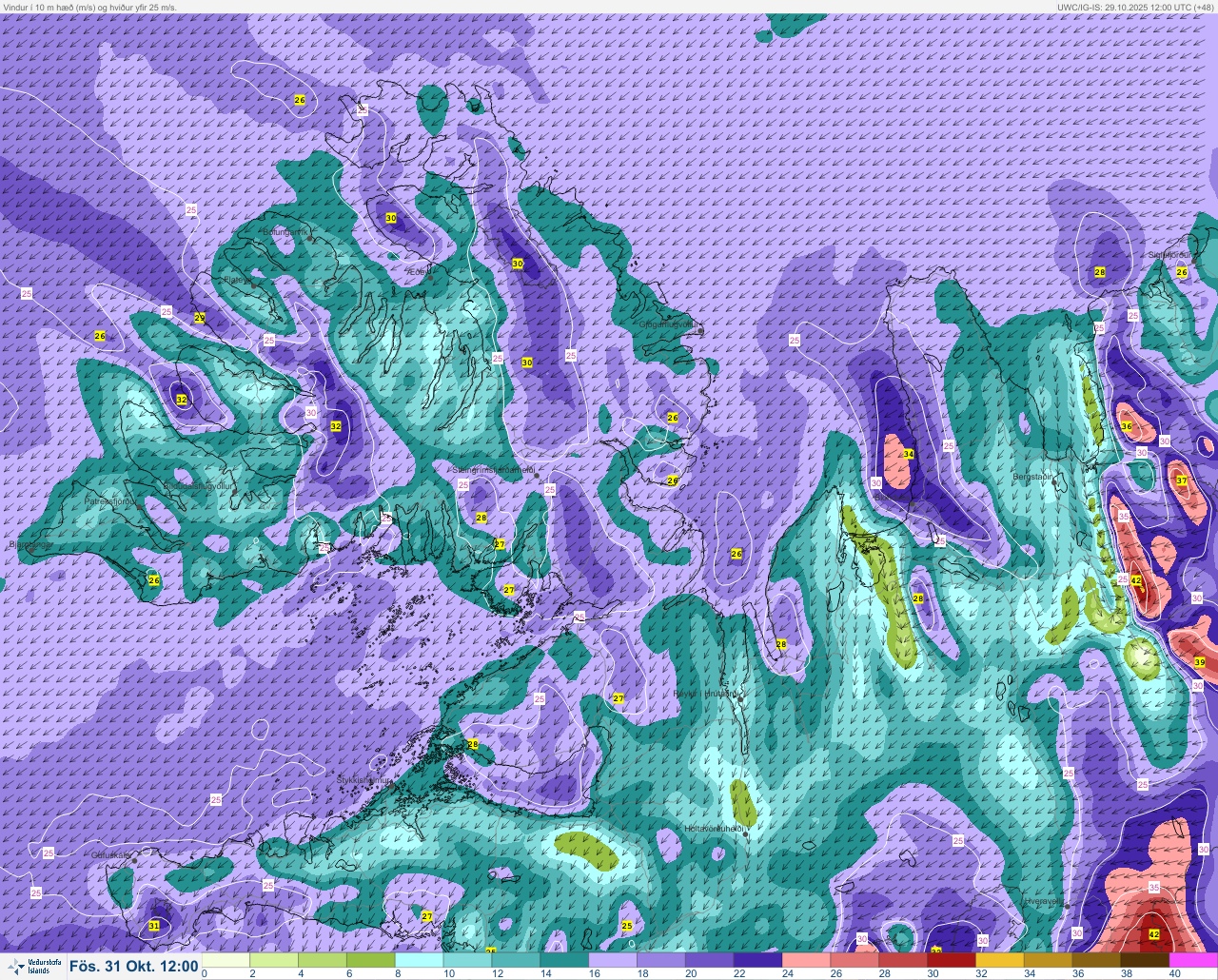
Task: Click the Veðurstofa Íslands logo
Action: pos(33,967)
